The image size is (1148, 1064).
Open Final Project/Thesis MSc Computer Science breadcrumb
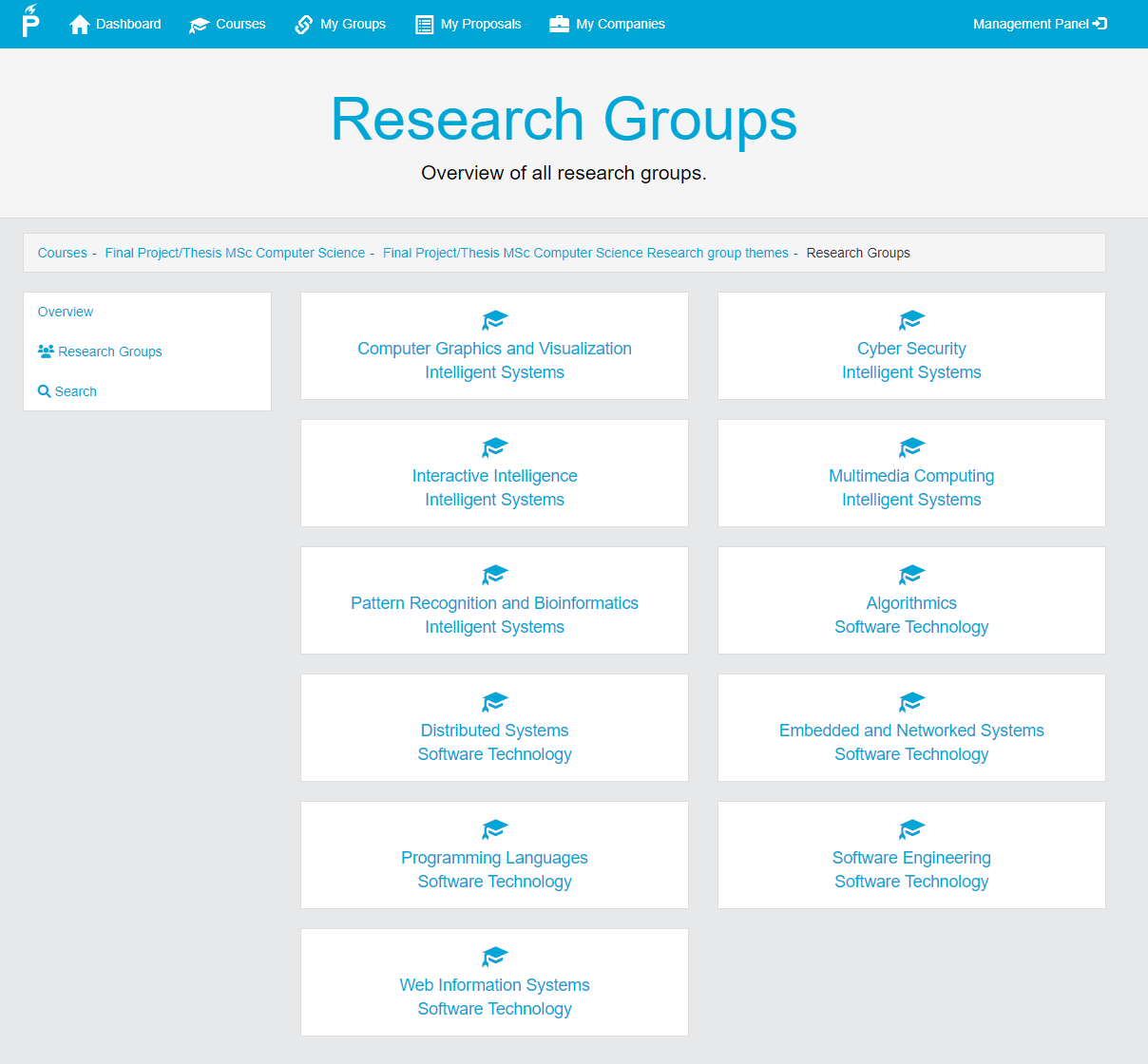click(x=235, y=253)
